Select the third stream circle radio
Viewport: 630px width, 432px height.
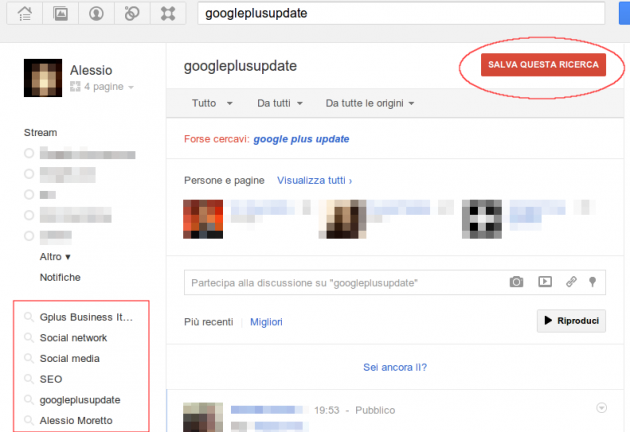click(29, 195)
